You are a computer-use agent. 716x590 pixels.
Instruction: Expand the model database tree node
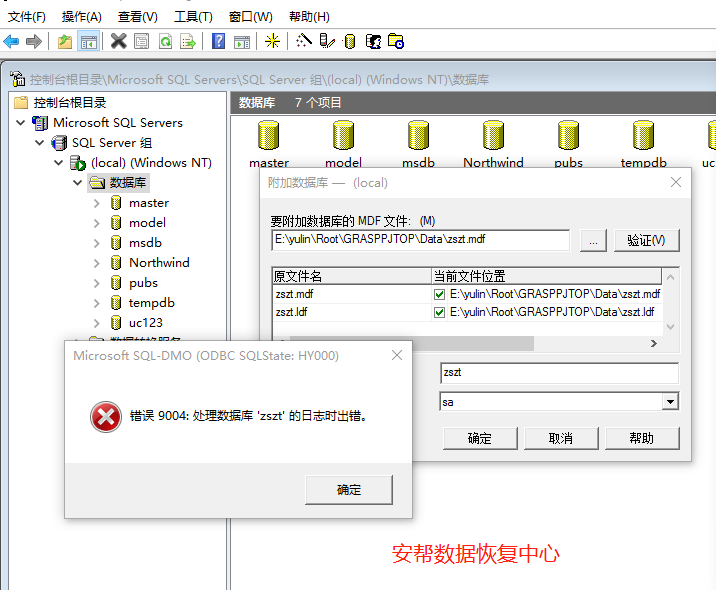[x=96, y=223]
